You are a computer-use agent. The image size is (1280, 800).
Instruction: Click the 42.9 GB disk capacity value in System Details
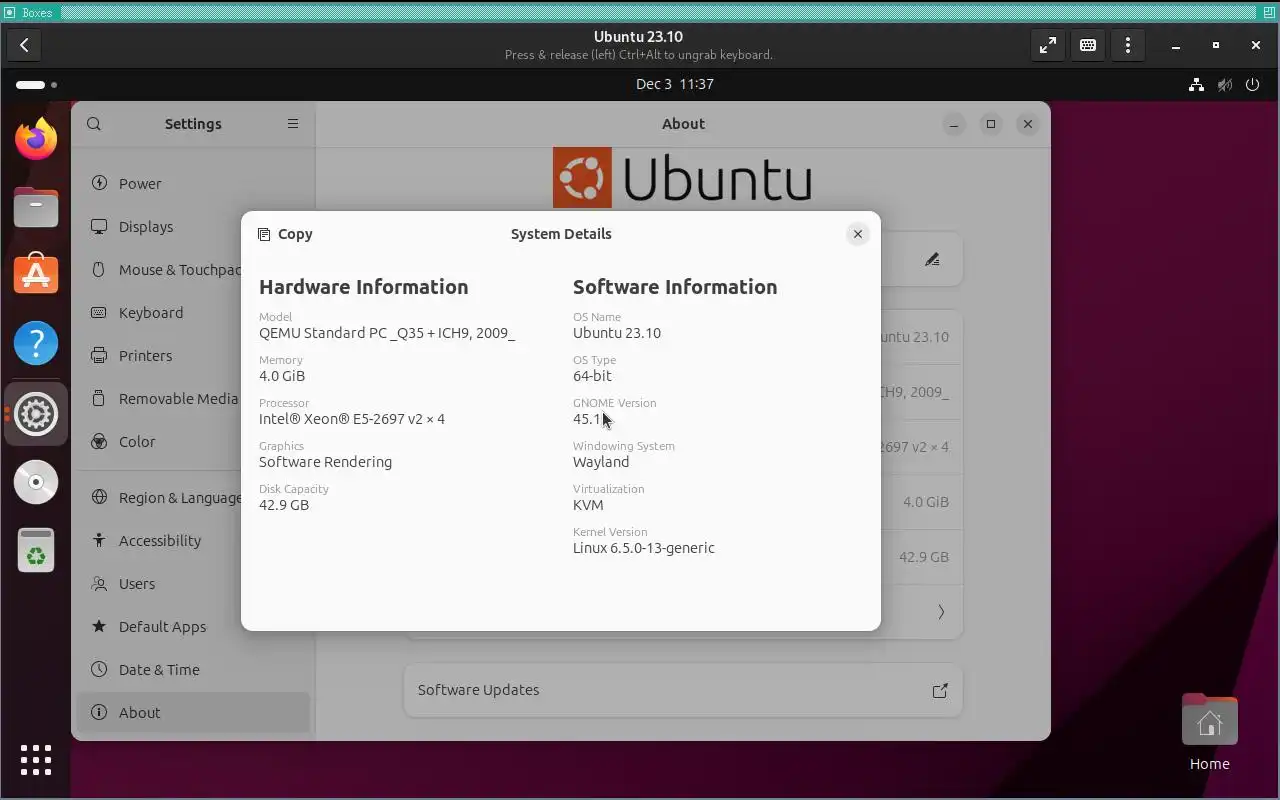284,505
